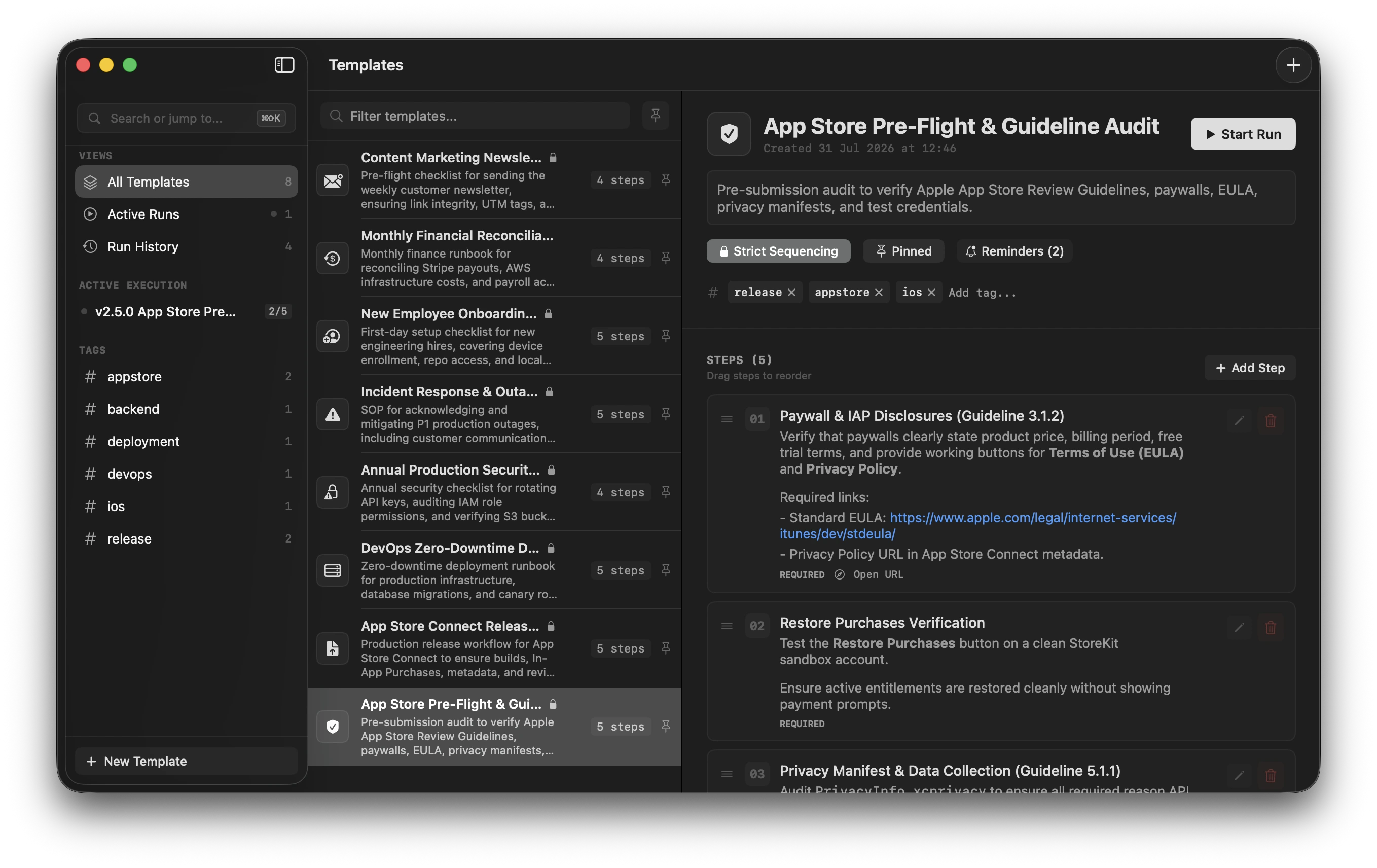Image resolution: width=1377 pixels, height=868 pixels.
Task: Toggle pinned-only filter icon next to Filter templates
Action: pos(656,116)
